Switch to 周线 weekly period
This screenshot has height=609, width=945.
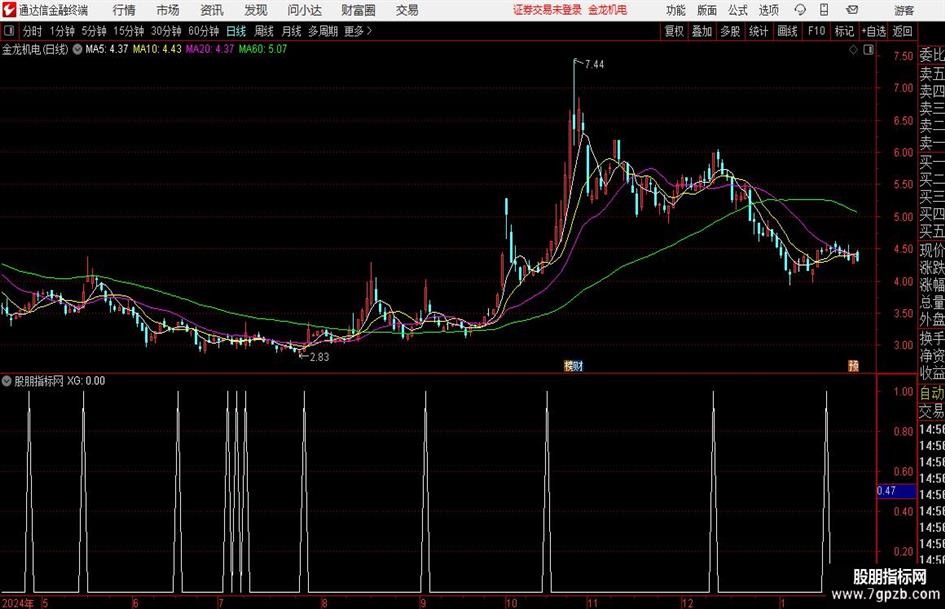(264, 31)
